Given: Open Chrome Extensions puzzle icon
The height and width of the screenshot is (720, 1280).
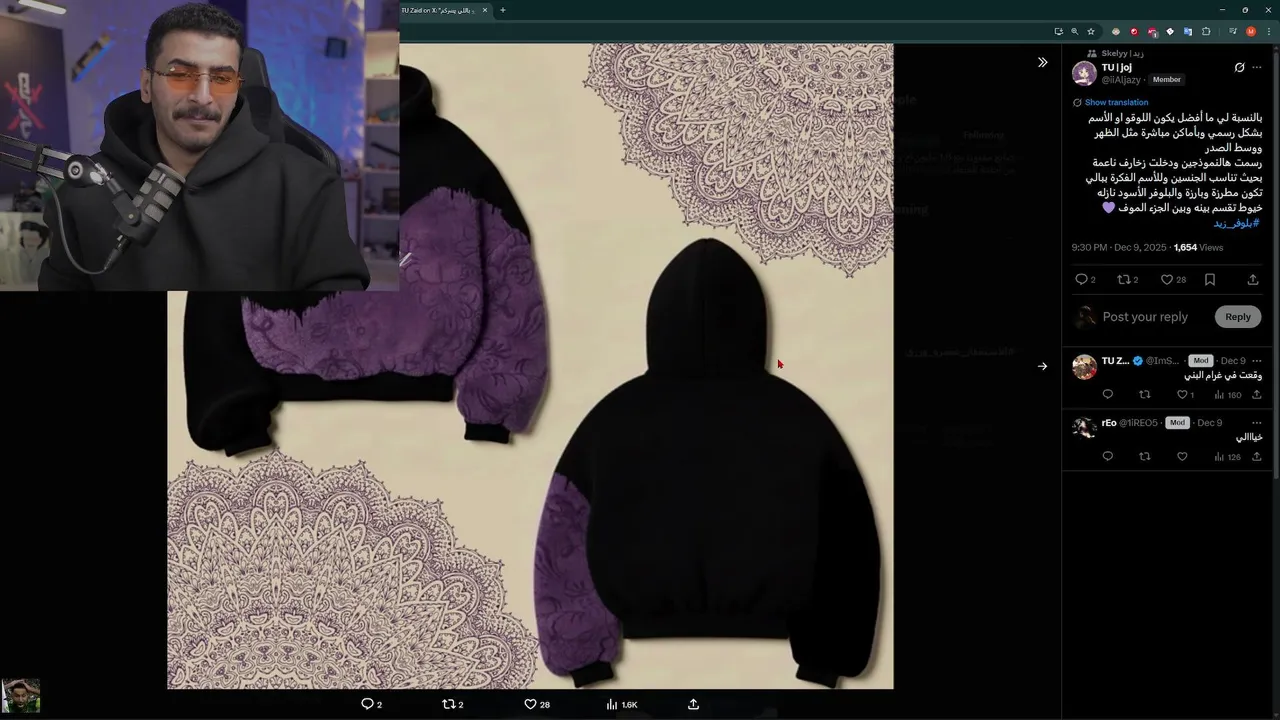Looking at the screenshot, I should point(1206,32).
